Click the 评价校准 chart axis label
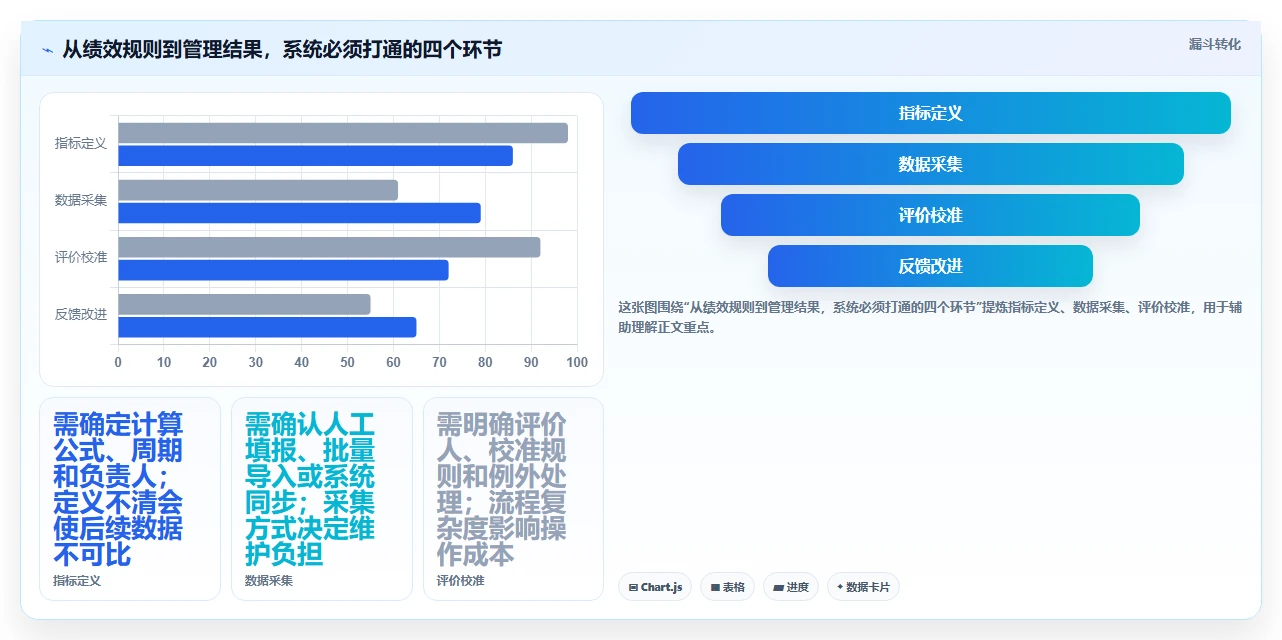Viewport: 1282px width, 640px height. tap(80, 258)
